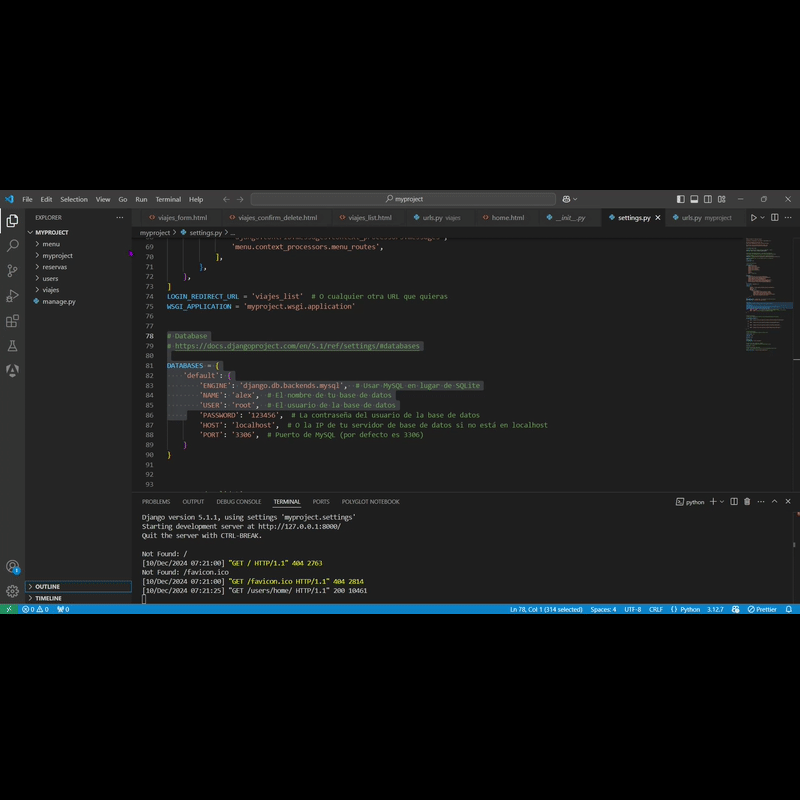Collapse the MYPROJECT root section

click(52, 232)
